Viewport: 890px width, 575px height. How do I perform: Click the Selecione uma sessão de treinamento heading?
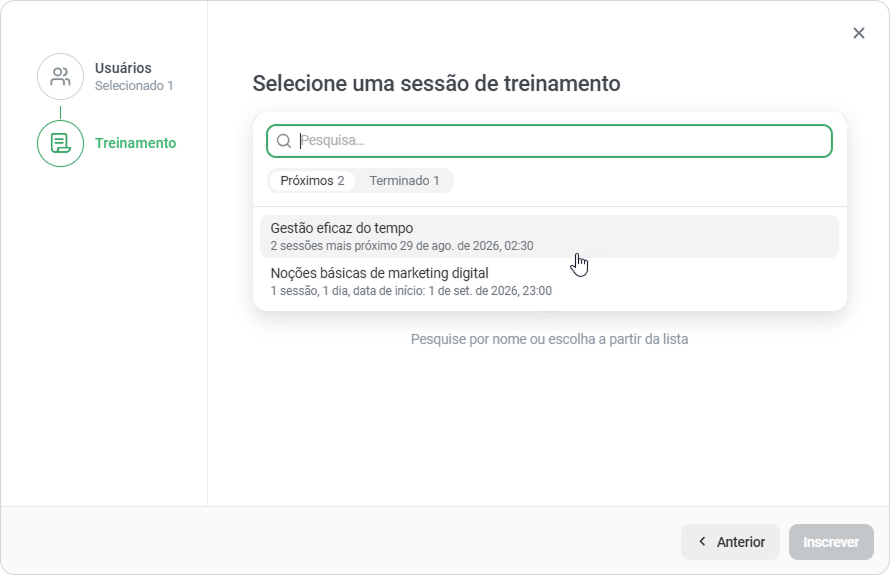[x=436, y=83]
